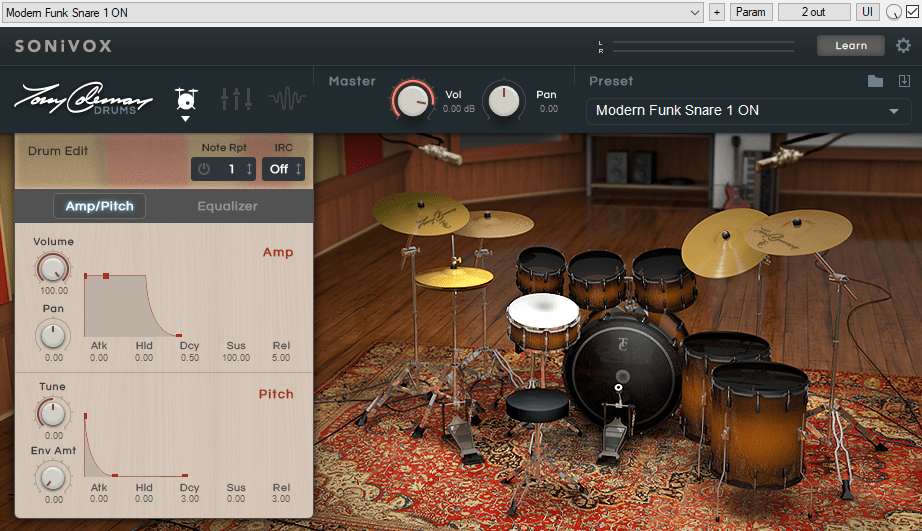This screenshot has height=531, width=922.
Task: Click the Learn button
Action: 851,45
